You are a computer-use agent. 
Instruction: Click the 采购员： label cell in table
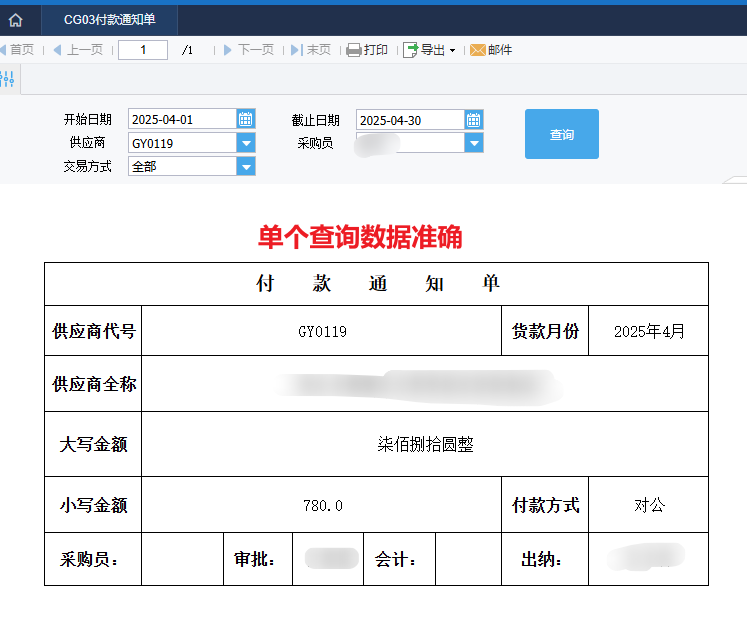click(93, 559)
